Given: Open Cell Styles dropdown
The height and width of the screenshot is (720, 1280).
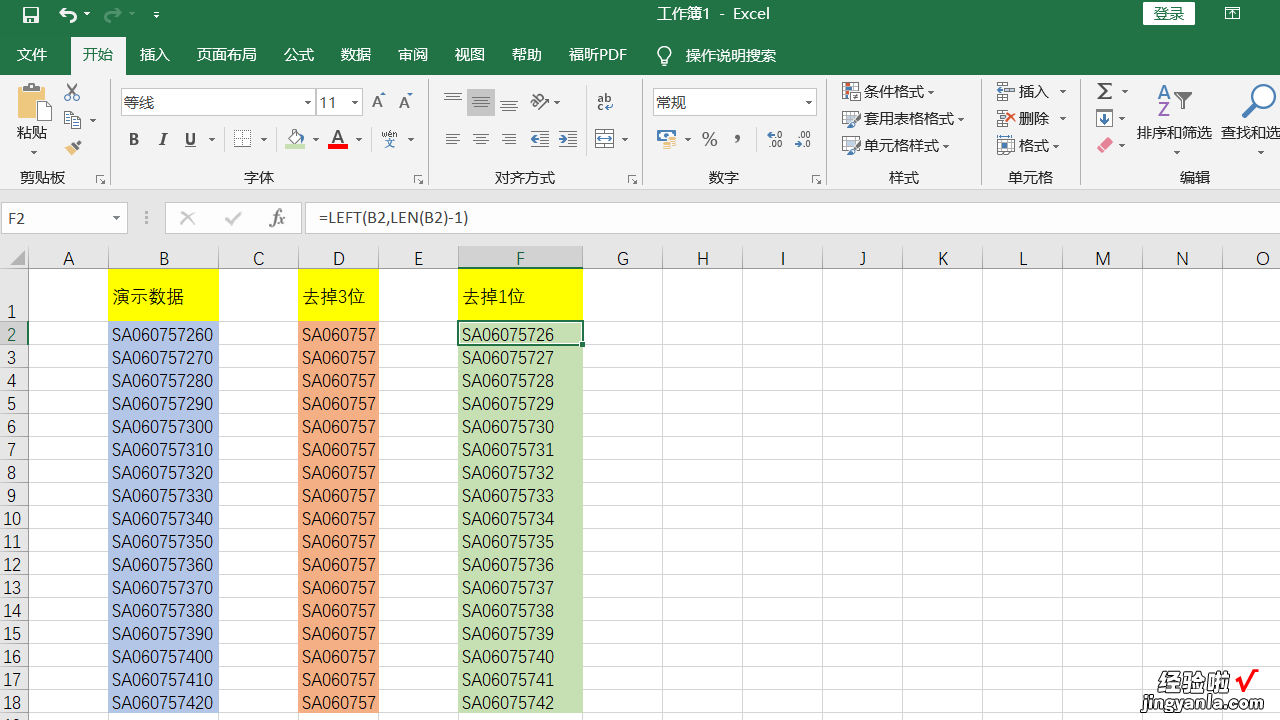Looking at the screenshot, I should pyautogui.click(x=896, y=145).
